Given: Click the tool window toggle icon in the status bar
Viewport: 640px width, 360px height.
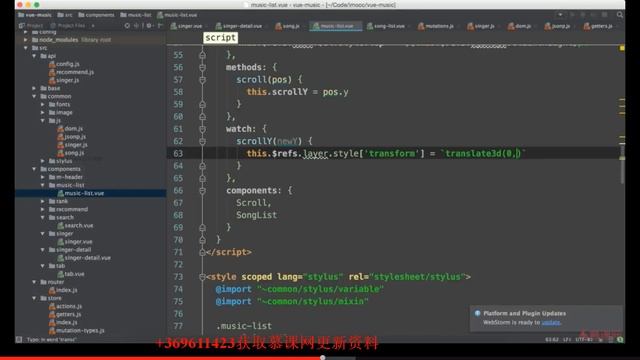Looking at the screenshot, I should point(19,340).
